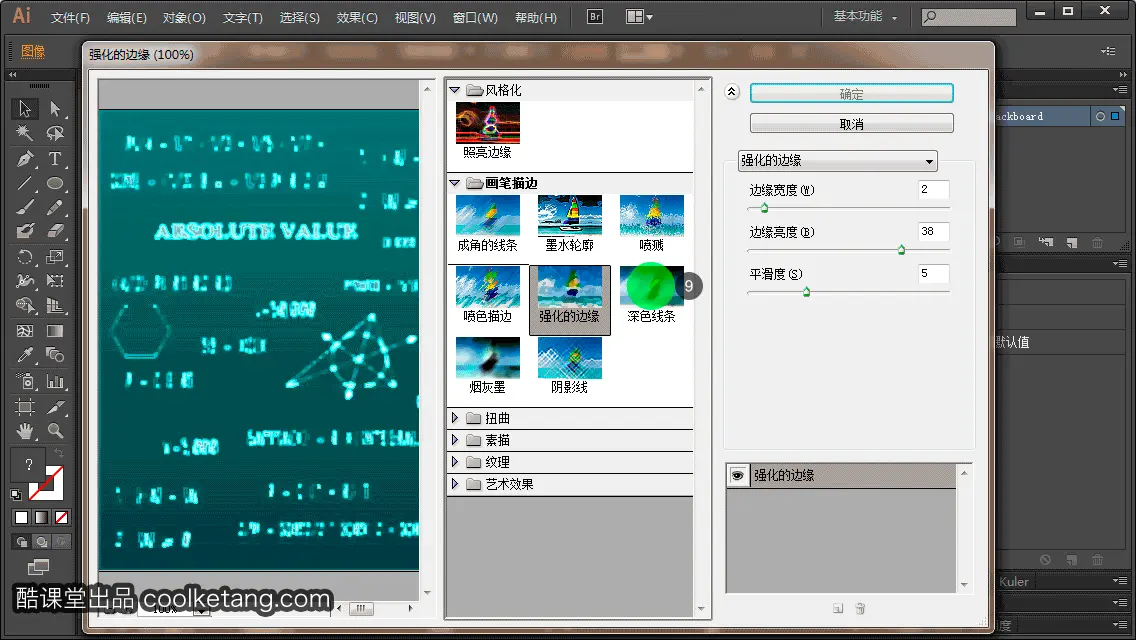The image size is (1136, 640).
Task: Collapse the 风格化 filter folder
Action: 455,90
